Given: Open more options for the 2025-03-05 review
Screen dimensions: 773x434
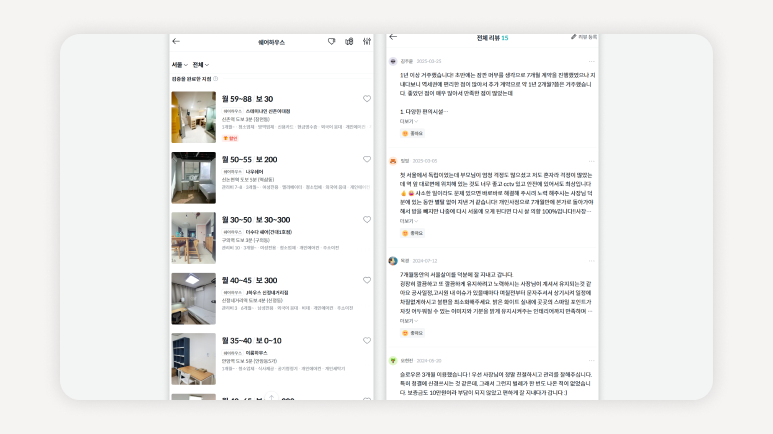Looking at the screenshot, I should click(x=592, y=161).
